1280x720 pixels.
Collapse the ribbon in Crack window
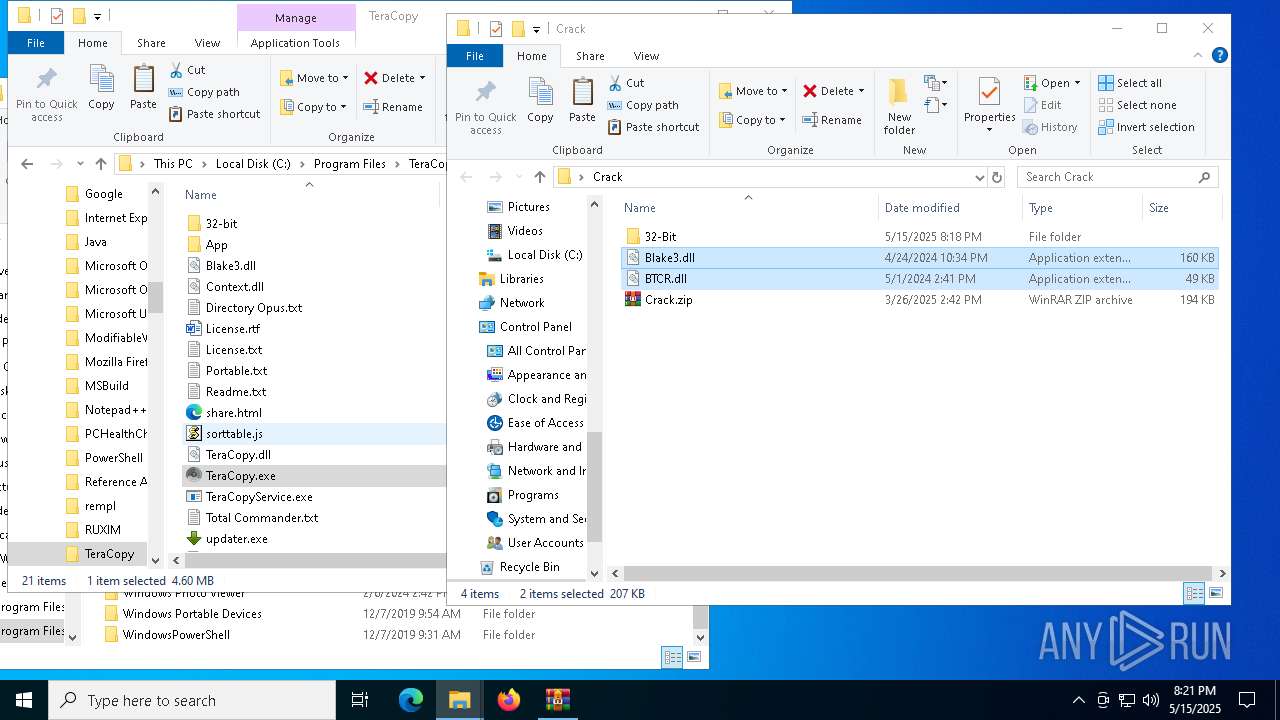pos(1200,56)
